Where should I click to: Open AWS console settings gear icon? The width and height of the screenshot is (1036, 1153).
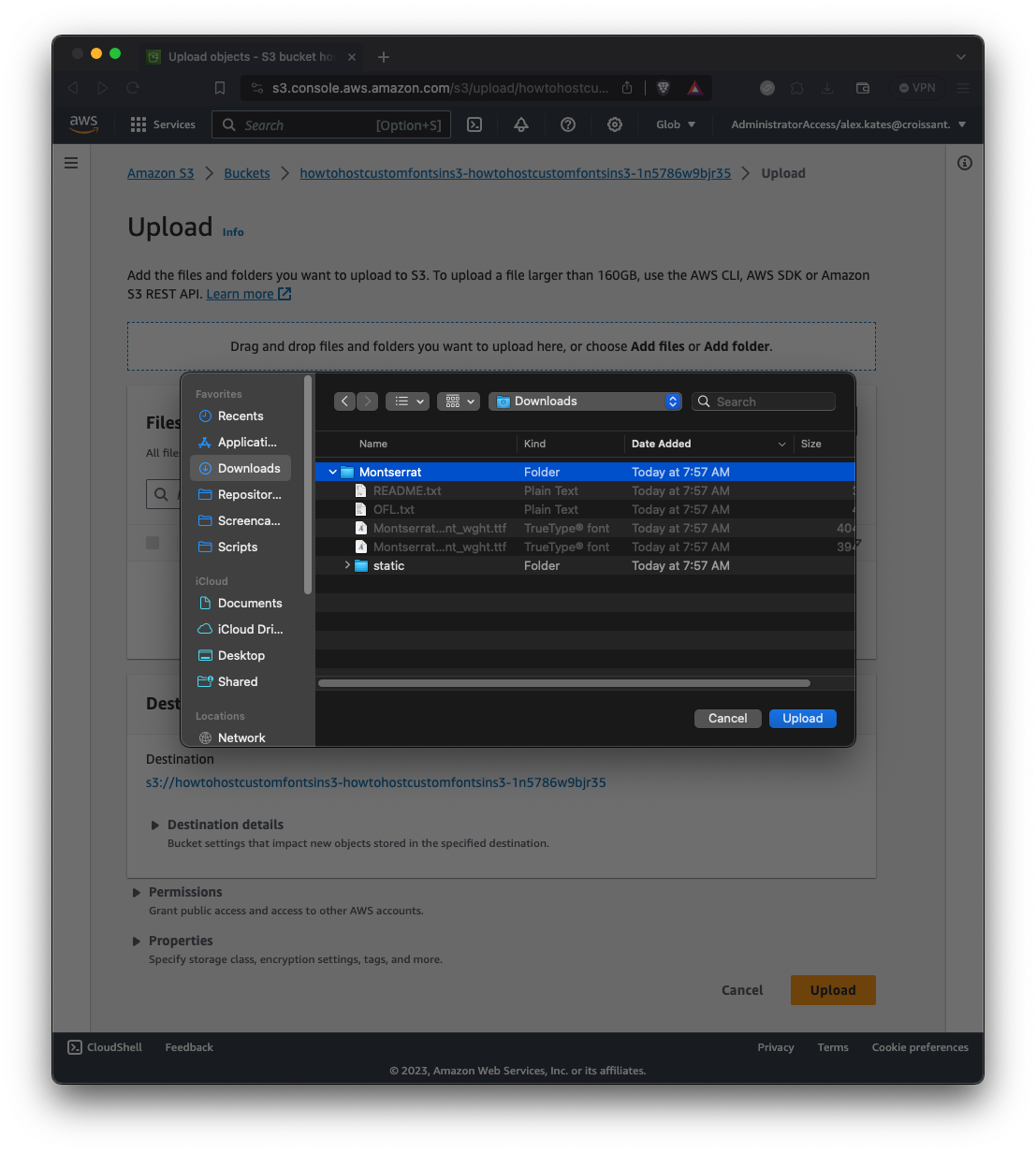[x=615, y=124]
